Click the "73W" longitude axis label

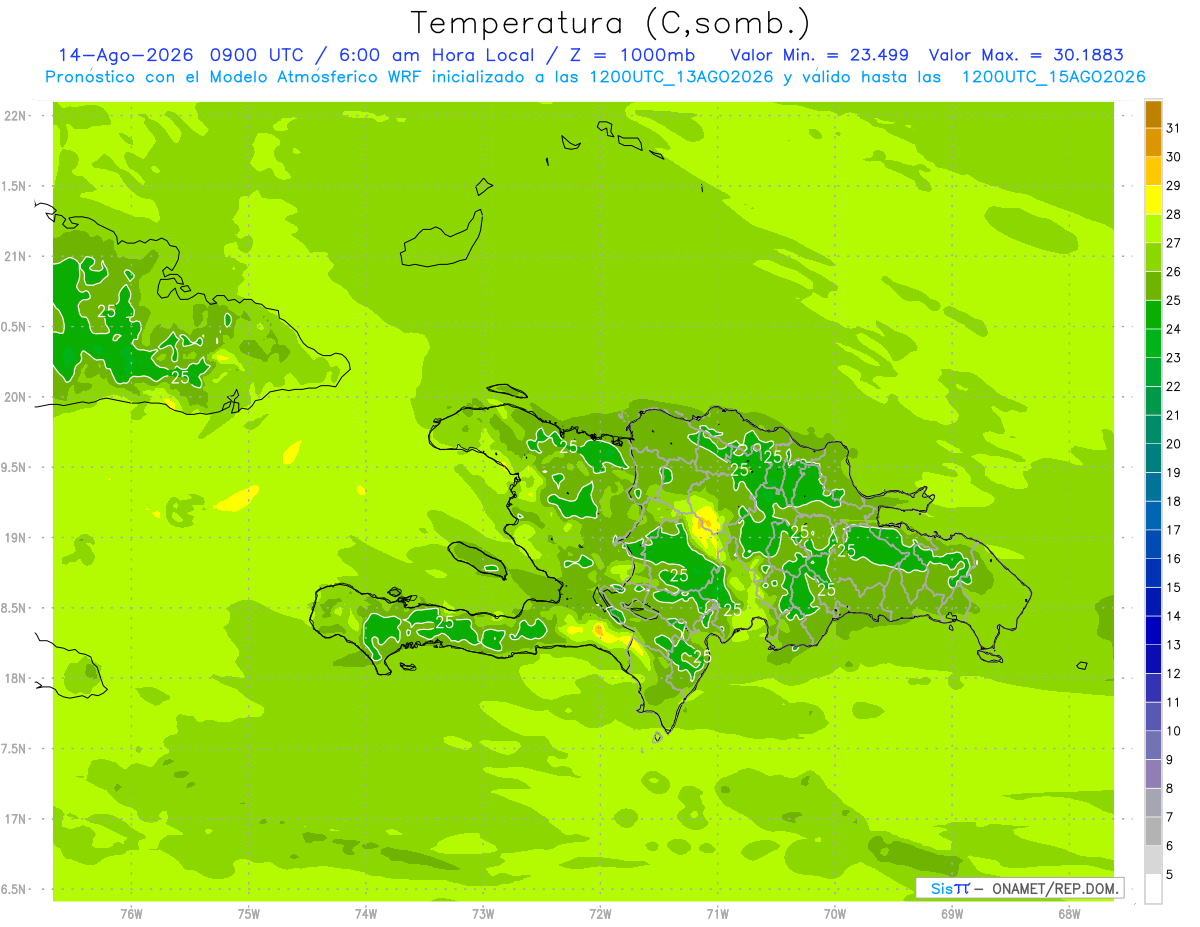coord(483,914)
